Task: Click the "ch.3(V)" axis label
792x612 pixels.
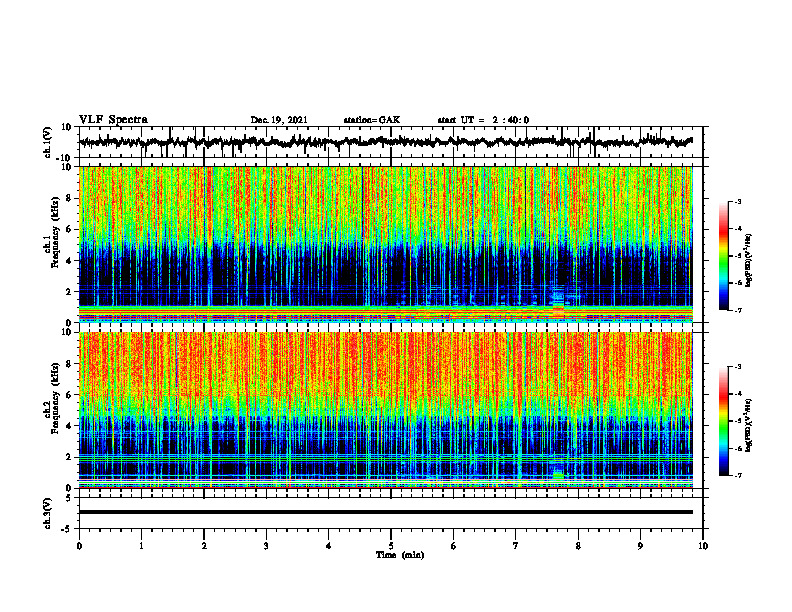Action: point(48,514)
